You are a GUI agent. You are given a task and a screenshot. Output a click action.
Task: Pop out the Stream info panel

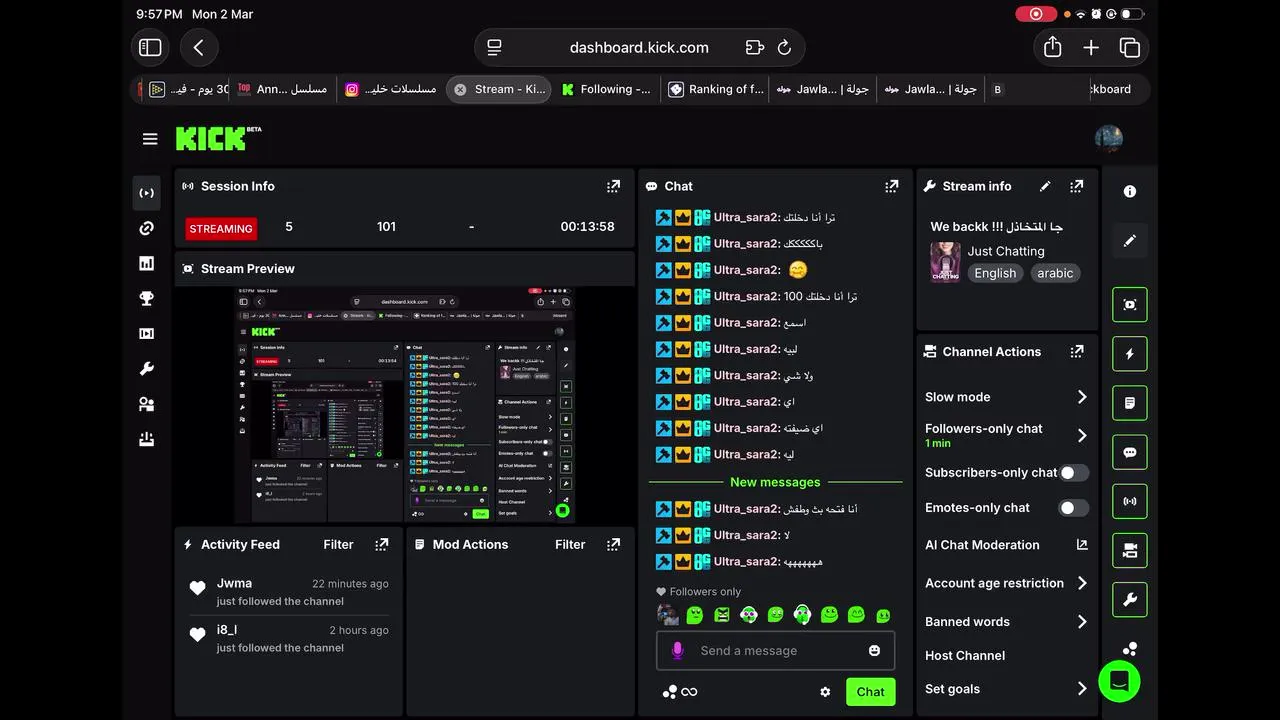tap(1077, 186)
